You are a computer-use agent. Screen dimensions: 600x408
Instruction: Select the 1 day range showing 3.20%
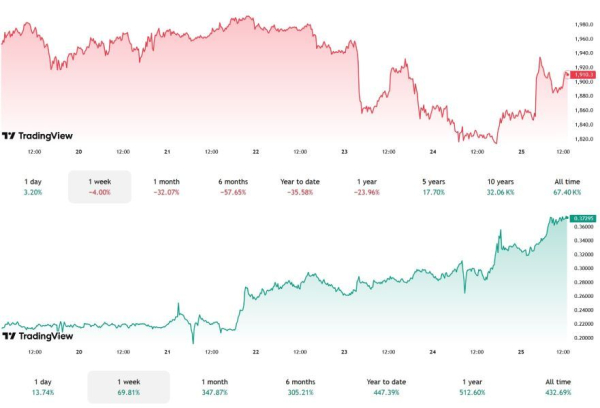point(33,186)
